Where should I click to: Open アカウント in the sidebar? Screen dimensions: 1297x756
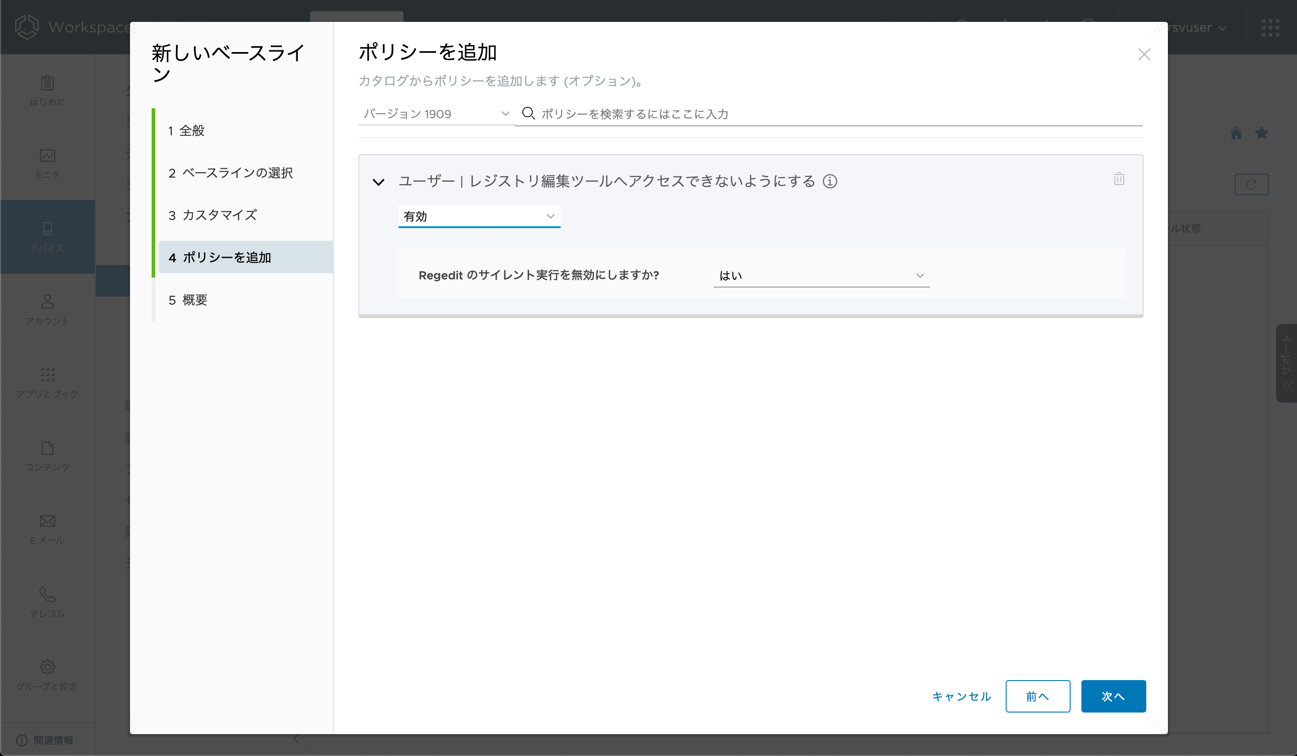tap(47, 310)
